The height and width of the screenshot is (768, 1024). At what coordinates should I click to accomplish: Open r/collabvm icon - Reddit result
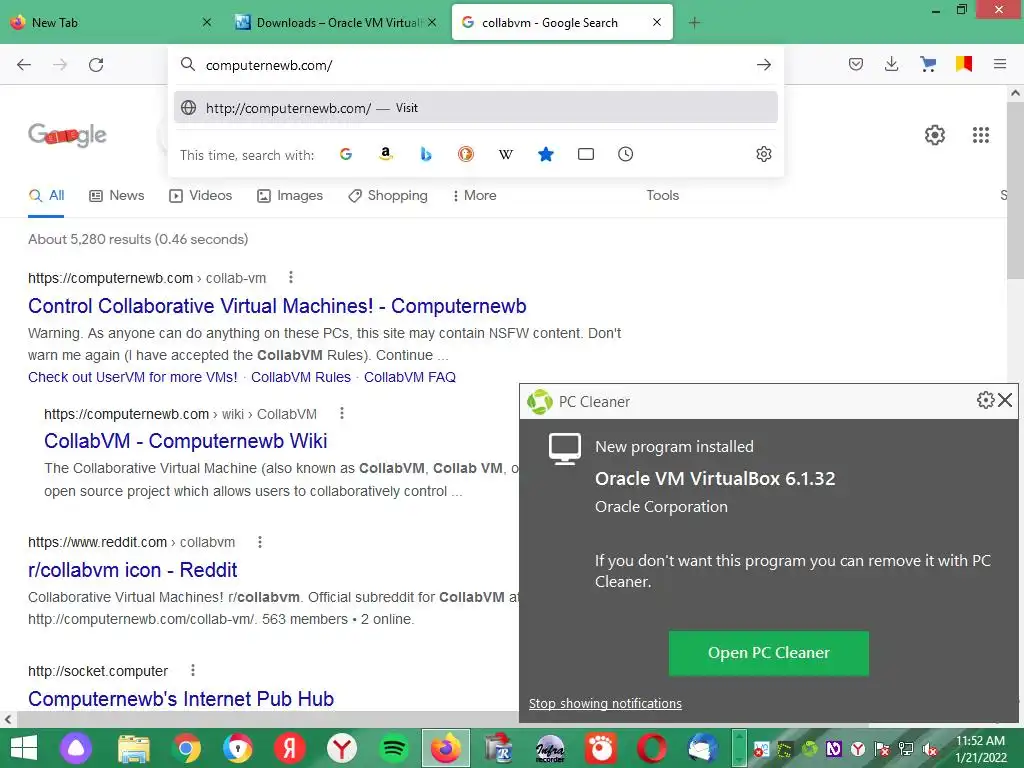133,569
